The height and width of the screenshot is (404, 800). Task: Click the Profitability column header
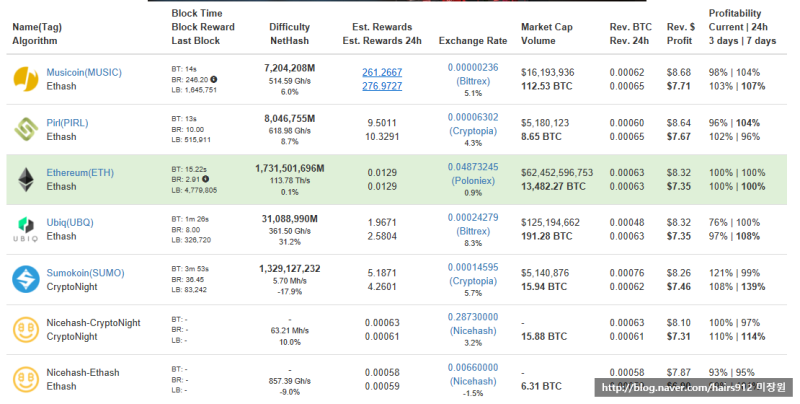point(735,13)
